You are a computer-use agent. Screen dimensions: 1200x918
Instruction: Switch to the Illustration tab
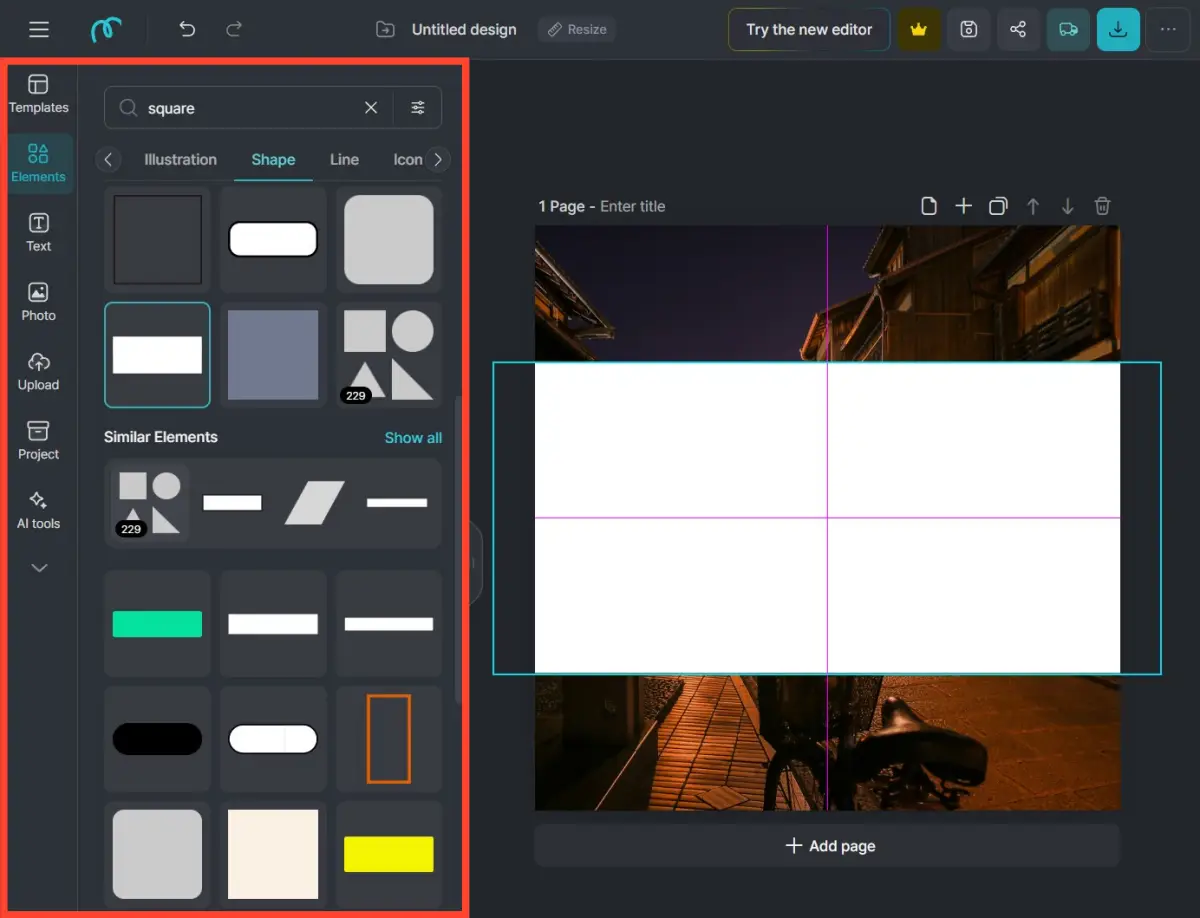point(180,160)
